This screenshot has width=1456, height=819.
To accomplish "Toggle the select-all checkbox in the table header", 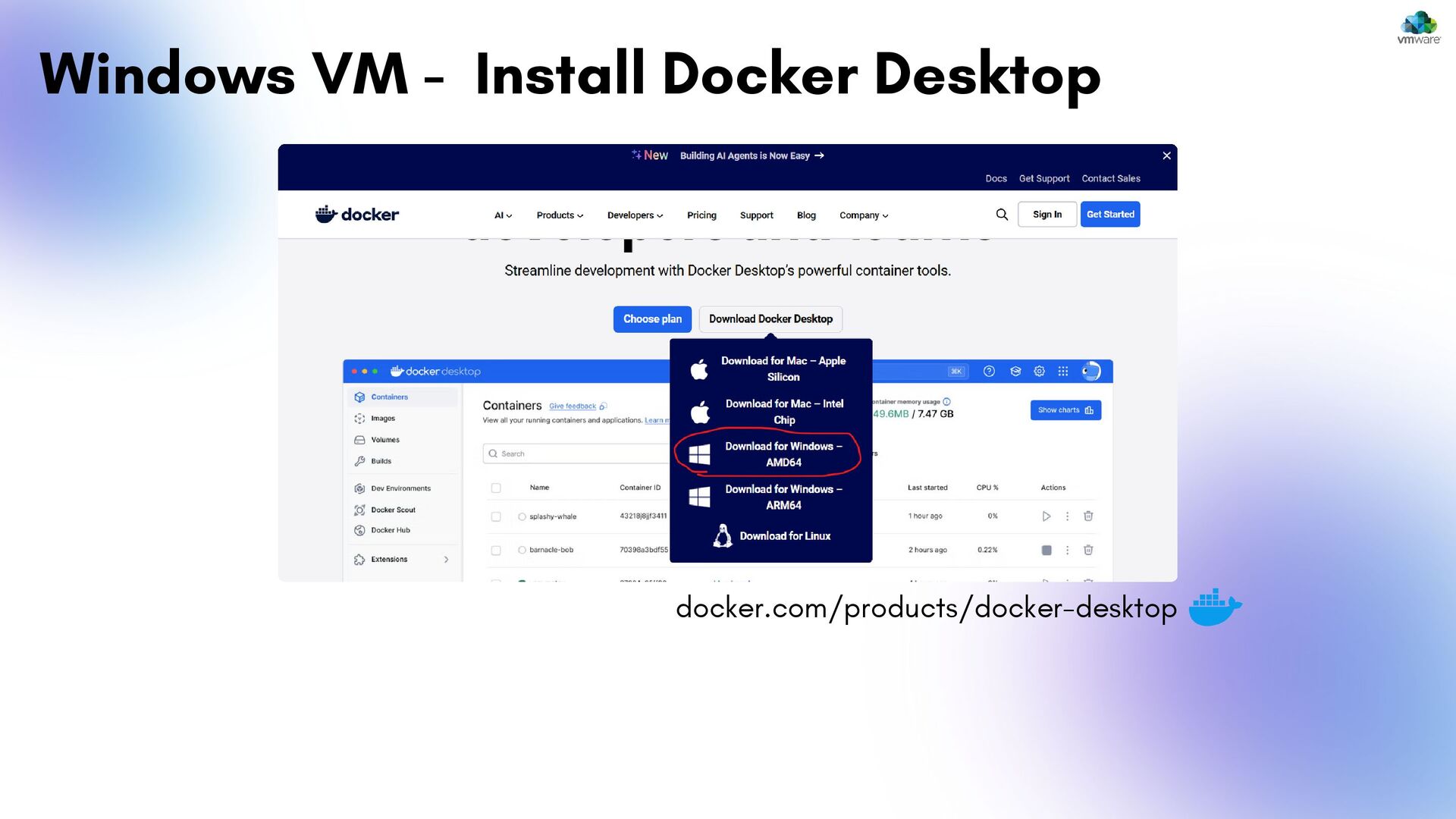I will (496, 488).
